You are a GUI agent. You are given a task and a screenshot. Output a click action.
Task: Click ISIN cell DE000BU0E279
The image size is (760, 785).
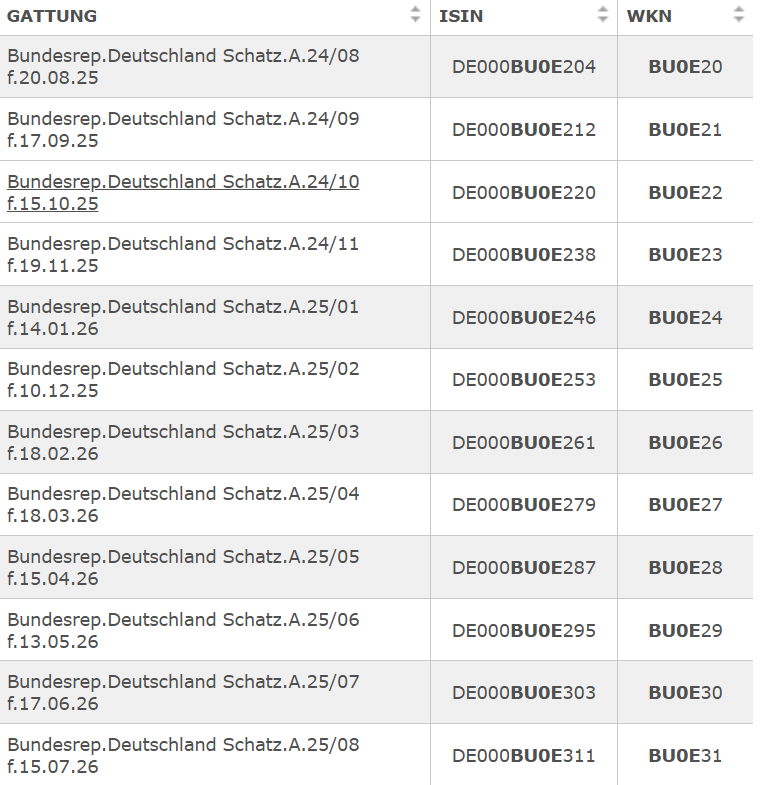click(523, 505)
